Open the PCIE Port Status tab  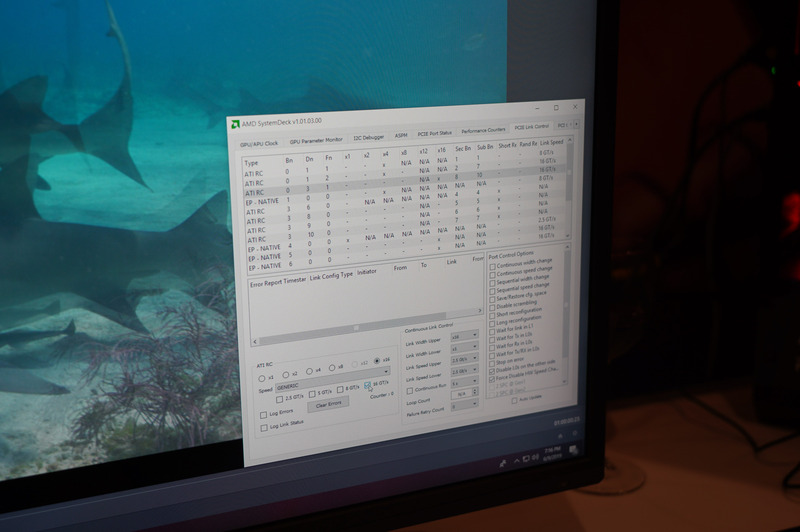(434, 133)
